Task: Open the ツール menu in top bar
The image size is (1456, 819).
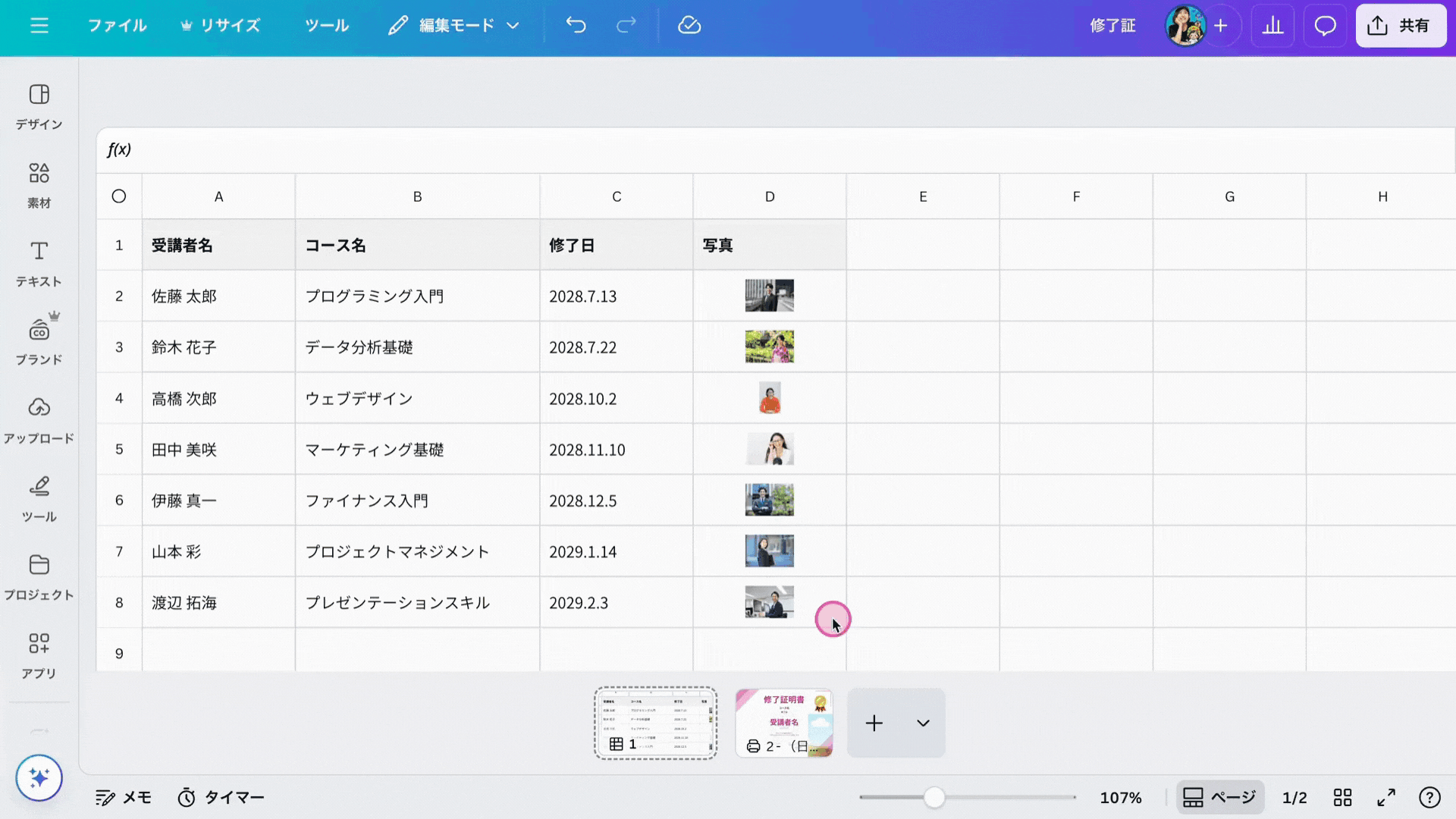Action: click(x=327, y=26)
